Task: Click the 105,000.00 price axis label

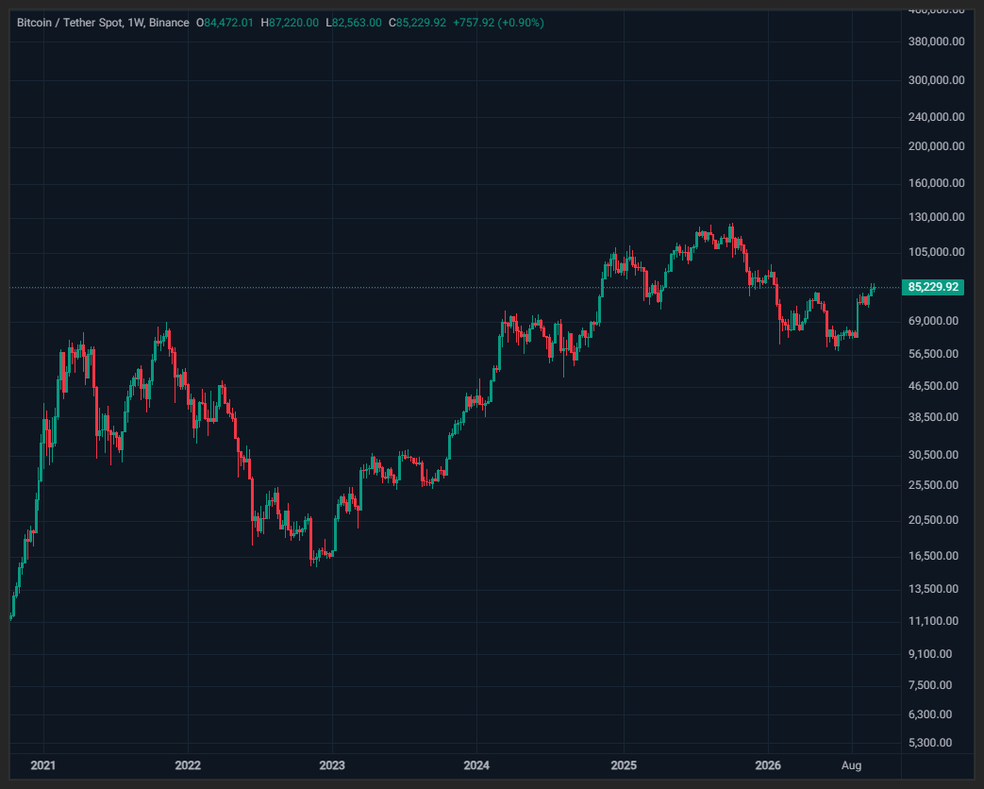Action: (x=936, y=252)
